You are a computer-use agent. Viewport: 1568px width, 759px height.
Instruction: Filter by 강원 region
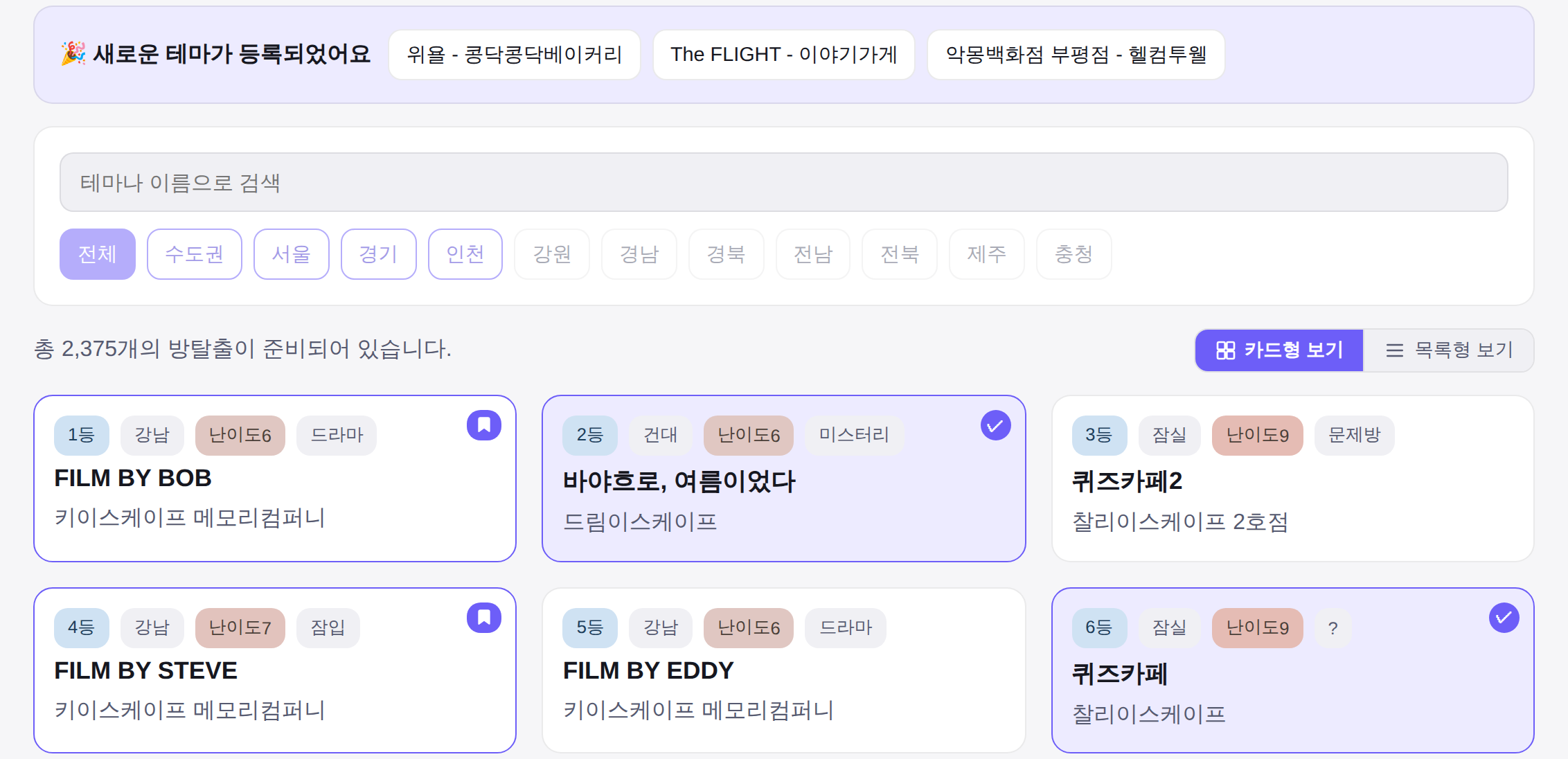(552, 254)
